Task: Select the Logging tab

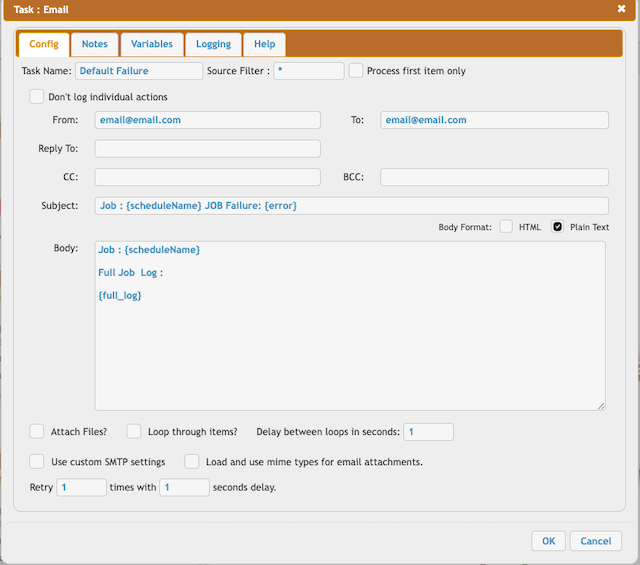Action: (213, 44)
